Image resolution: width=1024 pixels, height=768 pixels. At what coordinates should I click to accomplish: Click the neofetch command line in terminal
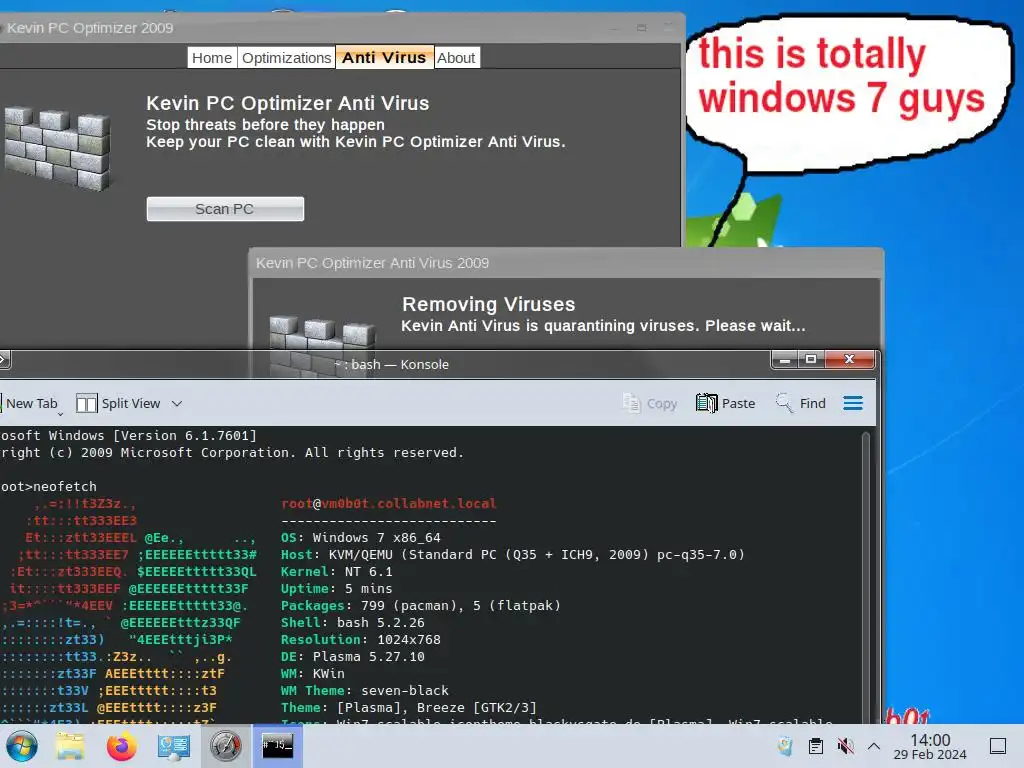pyautogui.click(x=48, y=487)
